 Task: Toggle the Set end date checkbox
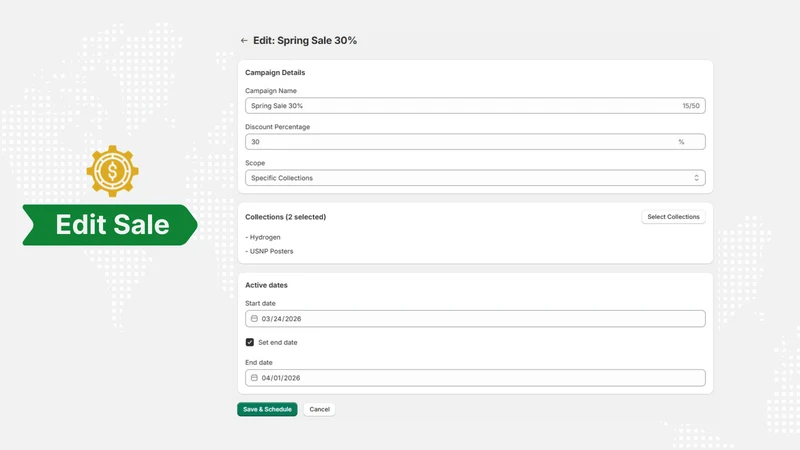pyautogui.click(x=249, y=342)
